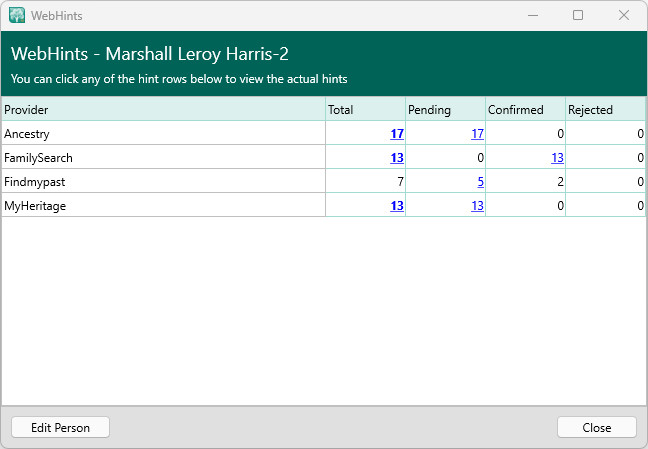This screenshot has height=449, width=648.
Task: Click the WebHints app icon in title bar
Action: 17,15
